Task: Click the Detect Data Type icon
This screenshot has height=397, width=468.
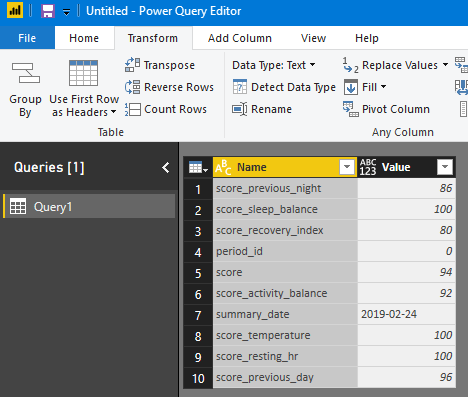Action: coord(240,87)
